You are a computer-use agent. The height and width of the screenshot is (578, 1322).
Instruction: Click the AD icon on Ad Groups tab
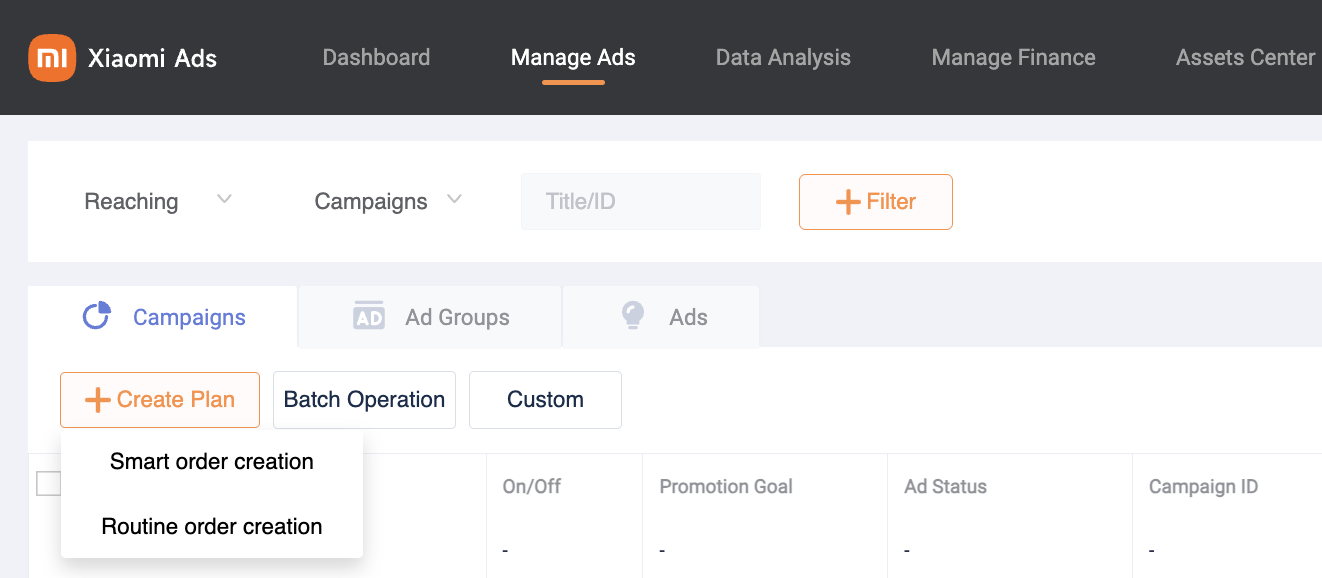(369, 317)
